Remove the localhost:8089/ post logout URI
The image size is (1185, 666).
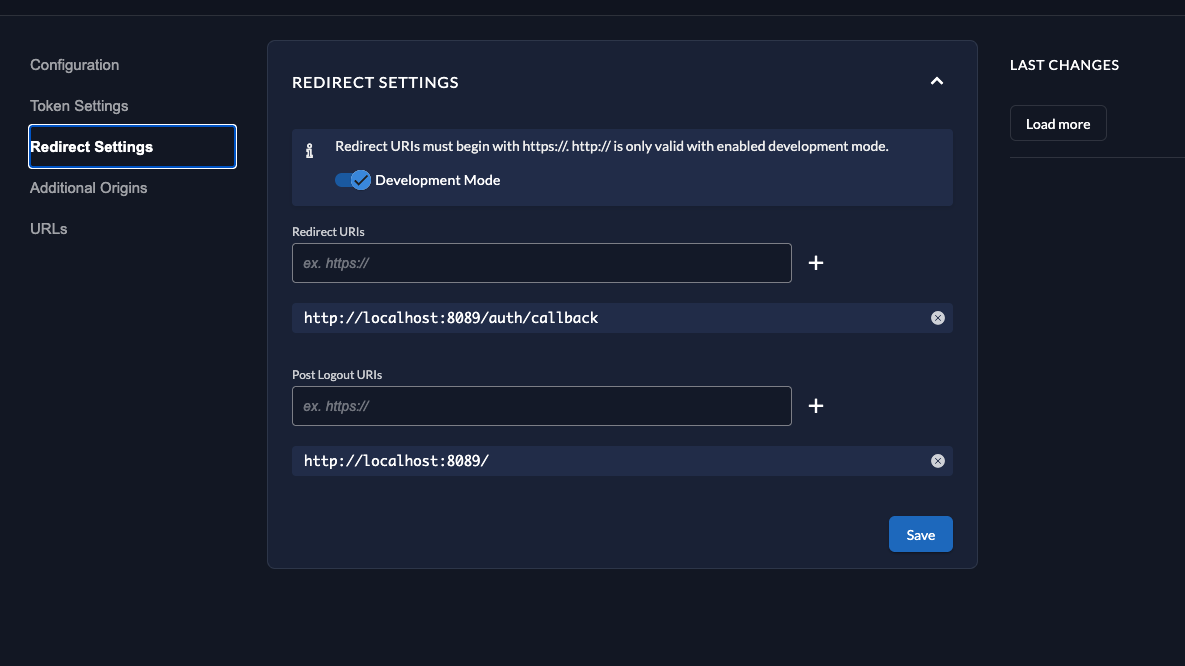938,461
